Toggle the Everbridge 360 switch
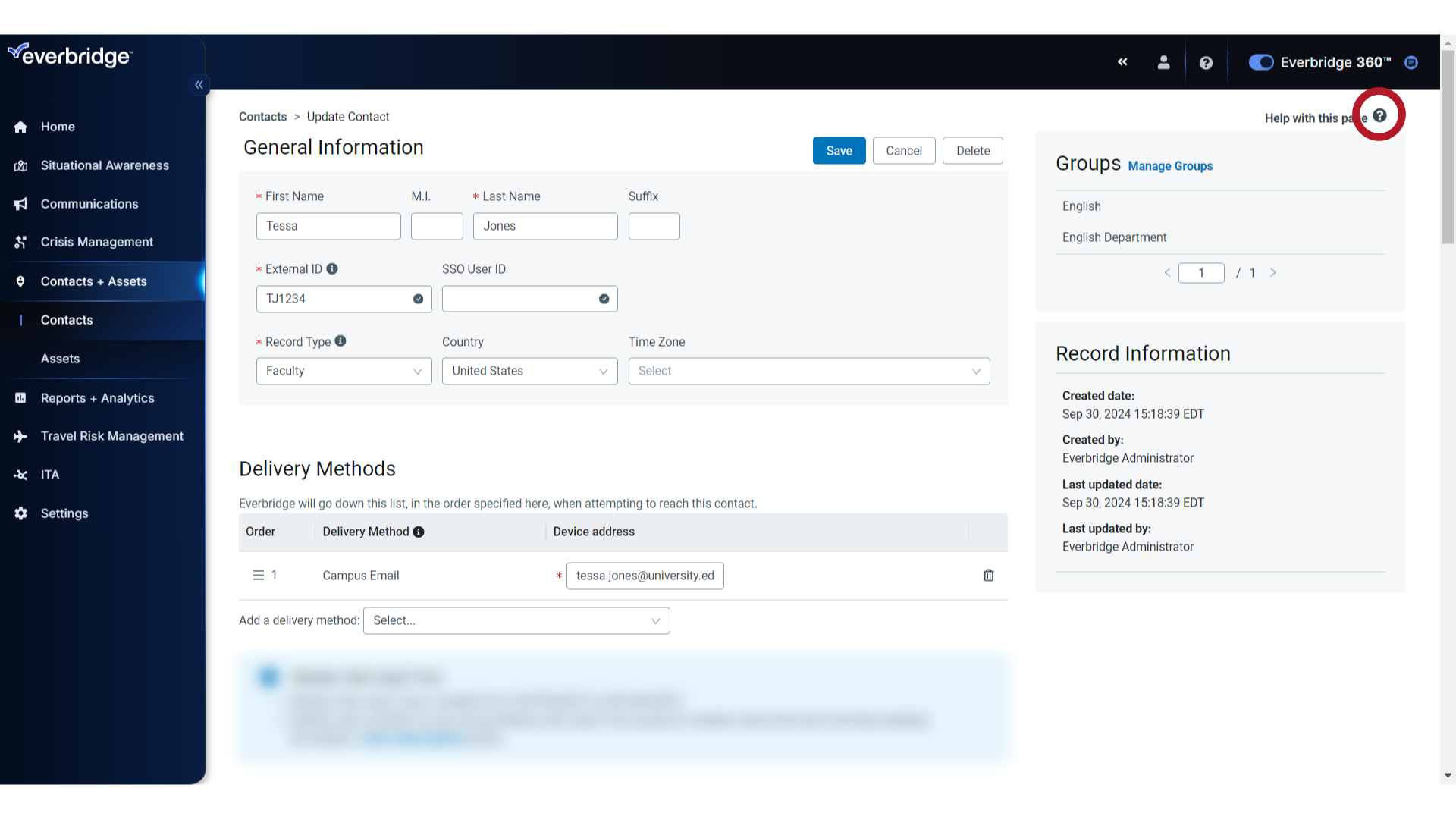Viewport: 1456px width, 819px height. (1260, 62)
